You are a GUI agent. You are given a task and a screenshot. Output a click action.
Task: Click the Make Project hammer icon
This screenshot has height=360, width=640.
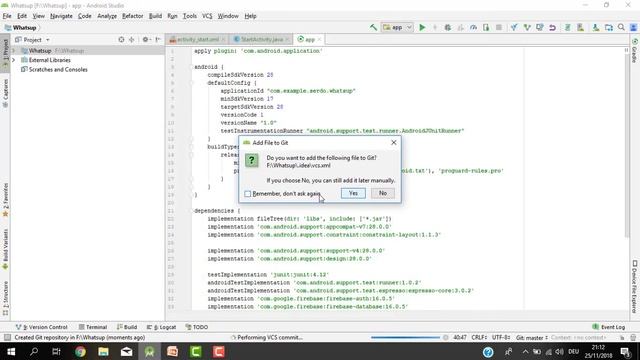pos(373,27)
